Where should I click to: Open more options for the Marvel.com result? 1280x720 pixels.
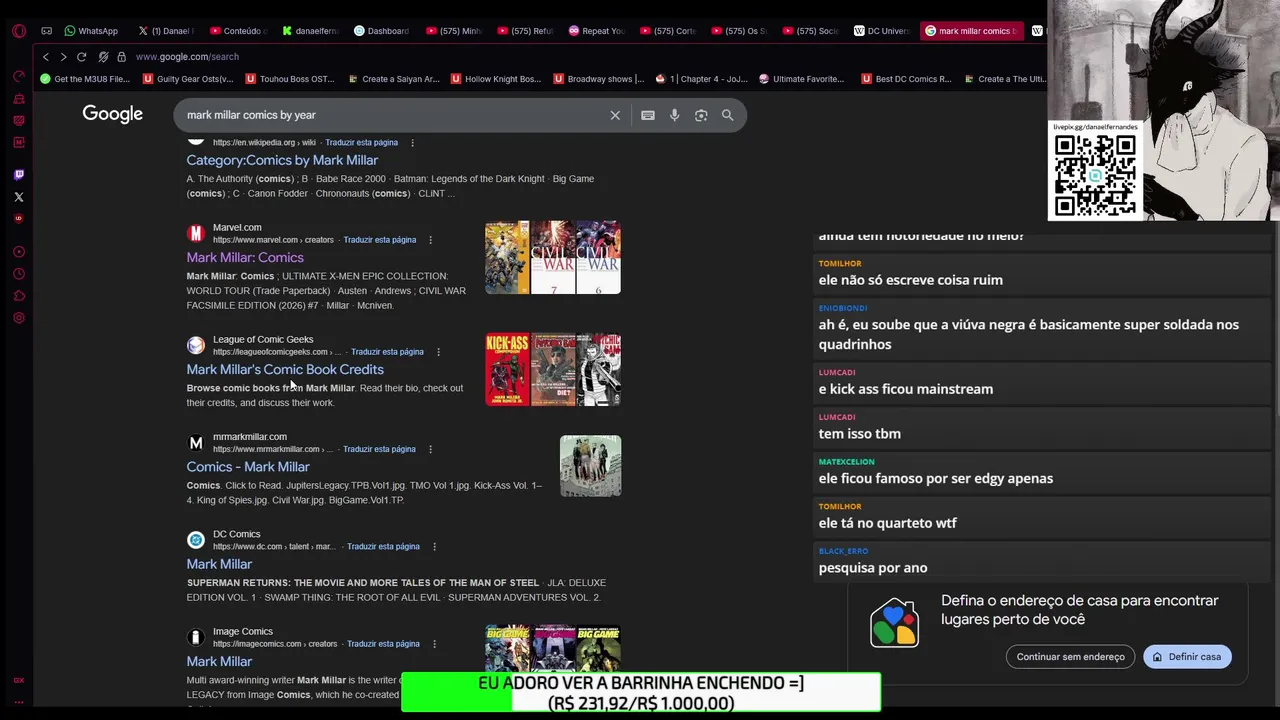(430, 240)
